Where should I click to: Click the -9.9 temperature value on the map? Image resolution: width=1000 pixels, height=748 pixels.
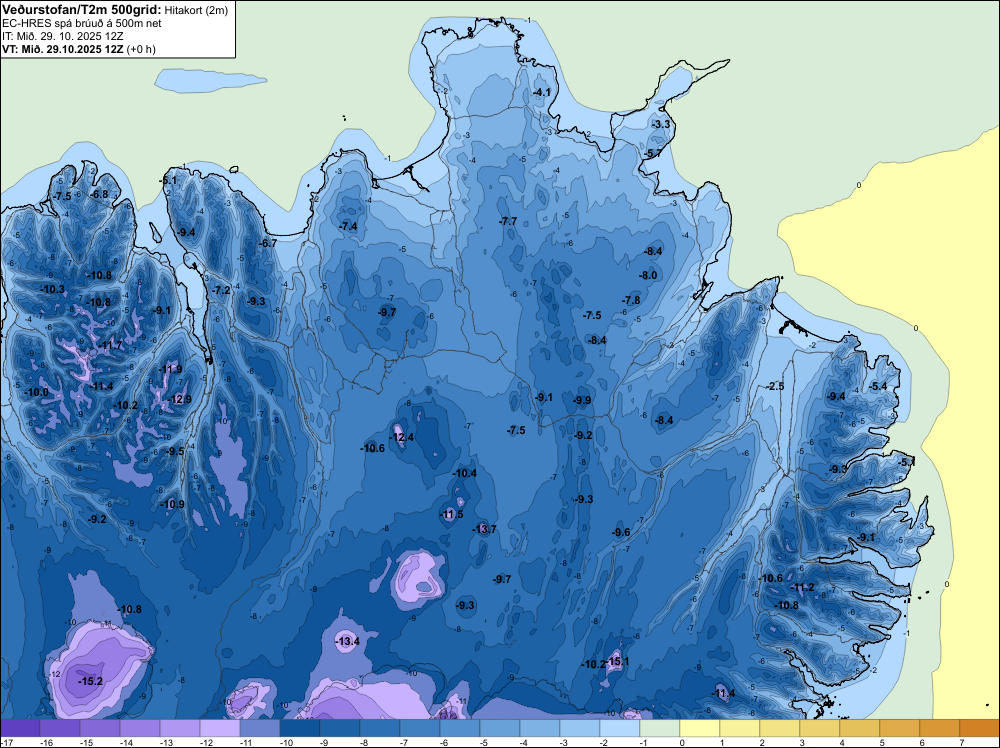pyautogui.click(x=582, y=400)
